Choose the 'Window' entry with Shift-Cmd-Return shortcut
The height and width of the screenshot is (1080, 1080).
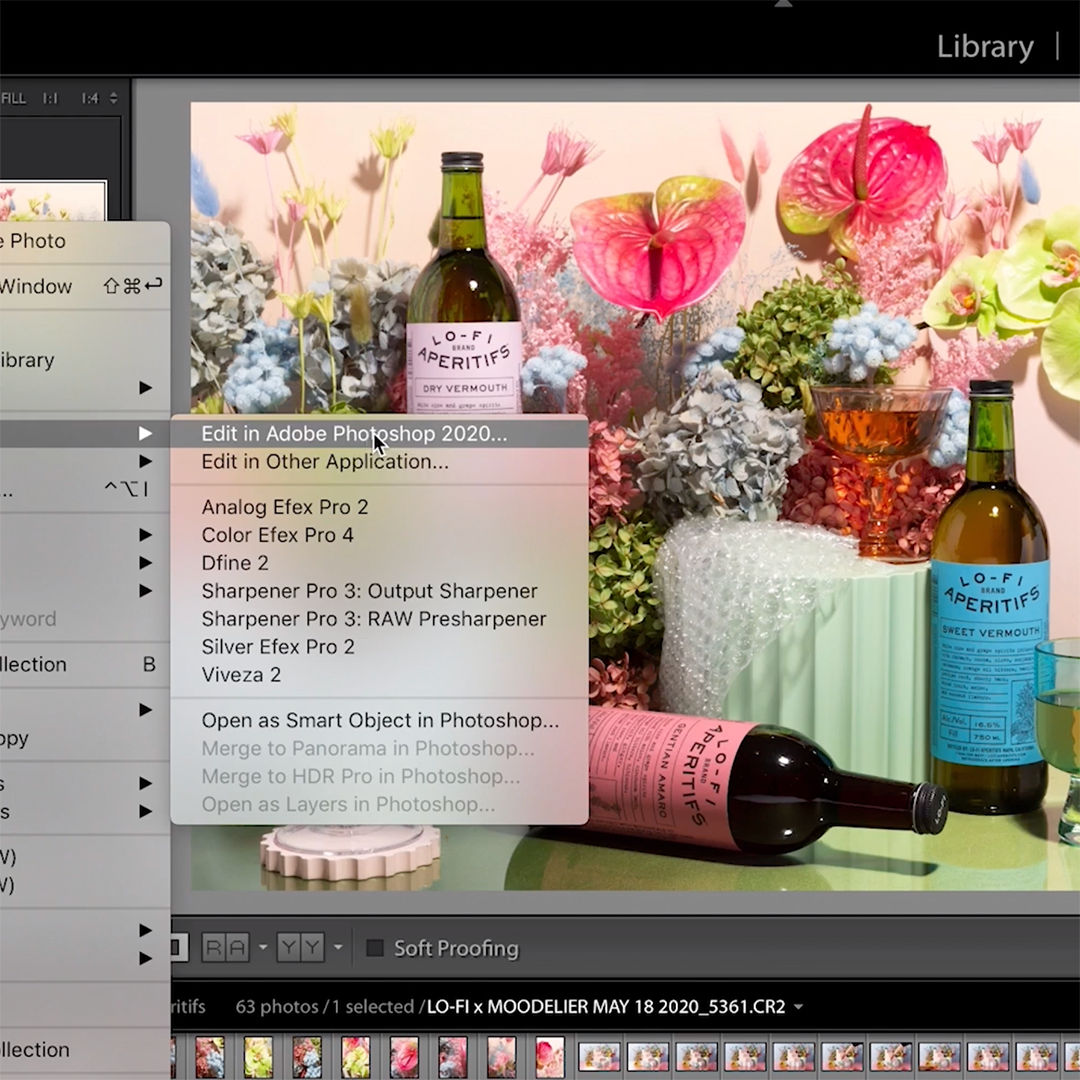pos(85,286)
